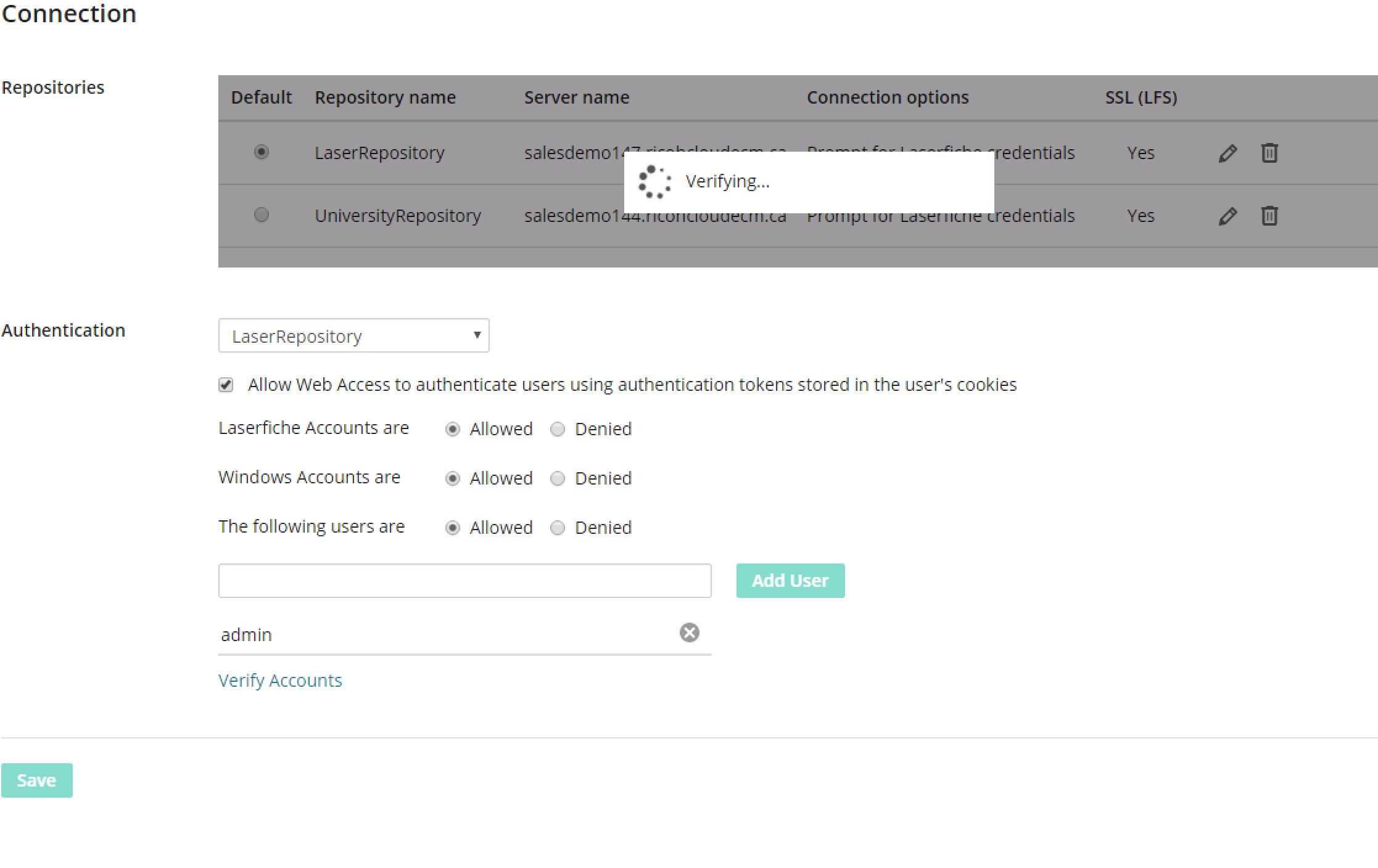Screen dimensions: 1378x868
Task: Set Windows Accounts to Denied
Action: click(558, 478)
